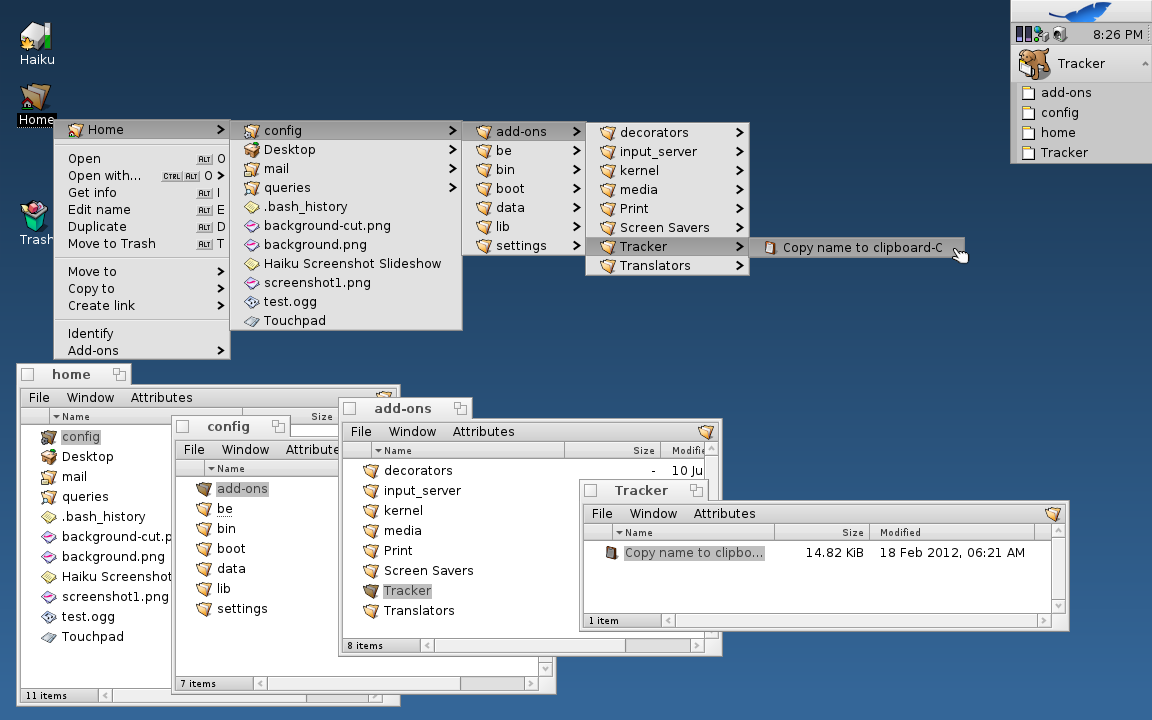Open the Haiku disk icon on desktop
This screenshot has width=1152, height=720.
click(36, 36)
